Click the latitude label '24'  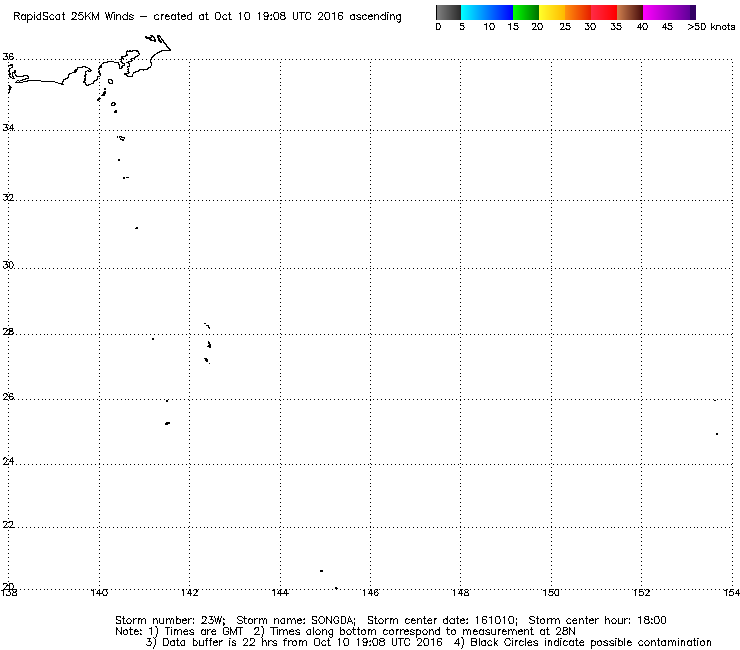[x=8, y=461]
